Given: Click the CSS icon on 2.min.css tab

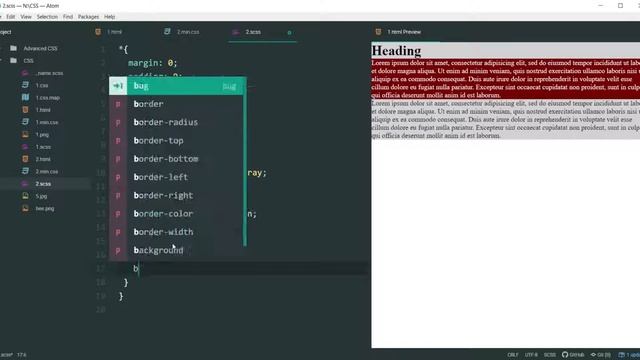Looking at the screenshot, I should (x=167, y=31).
